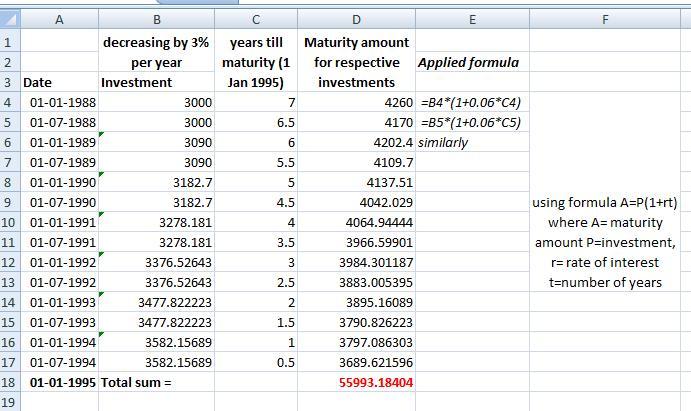Screen dimensions: 691x411
Task: Select years value 0.5
Action: 256,362
